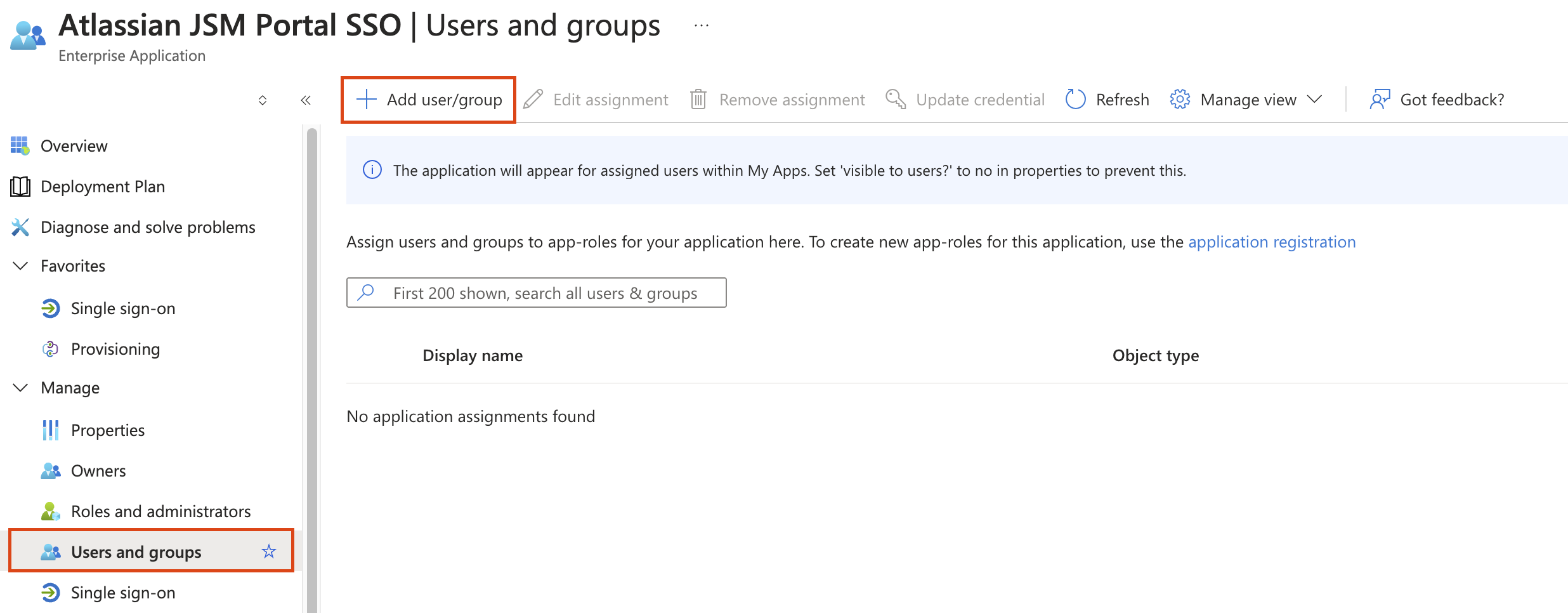Click the sidebar vertical scrollbar
1568x613 pixels.
coord(311,370)
